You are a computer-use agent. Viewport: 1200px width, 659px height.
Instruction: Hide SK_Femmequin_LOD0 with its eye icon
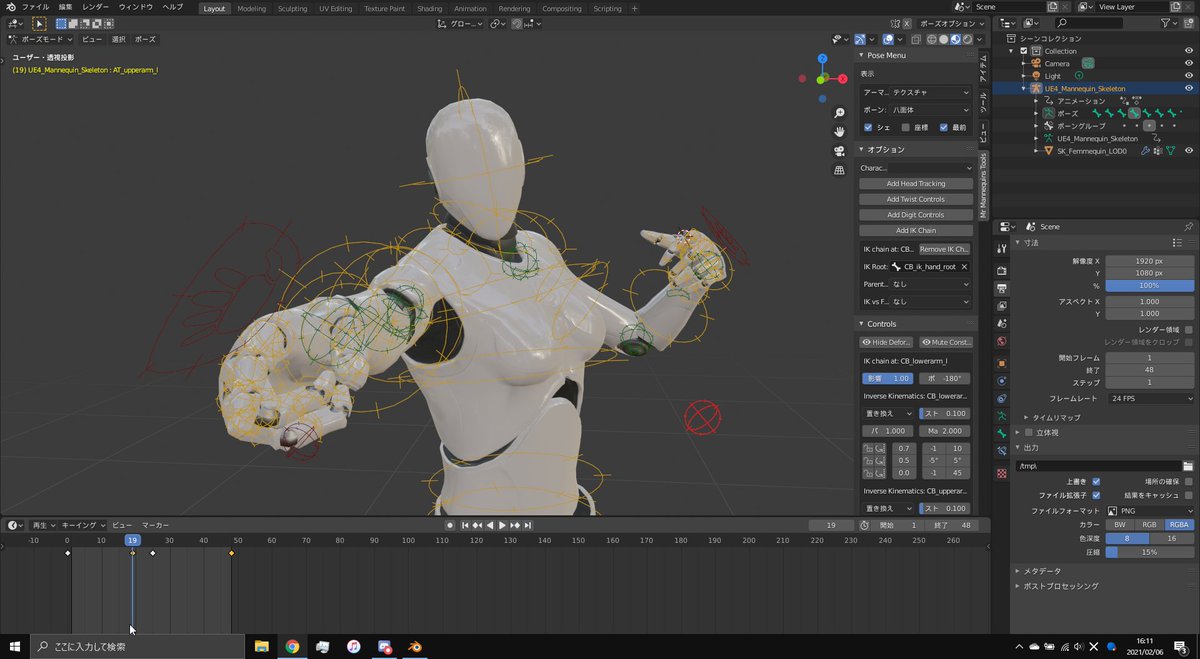(x=1189, y=151)
